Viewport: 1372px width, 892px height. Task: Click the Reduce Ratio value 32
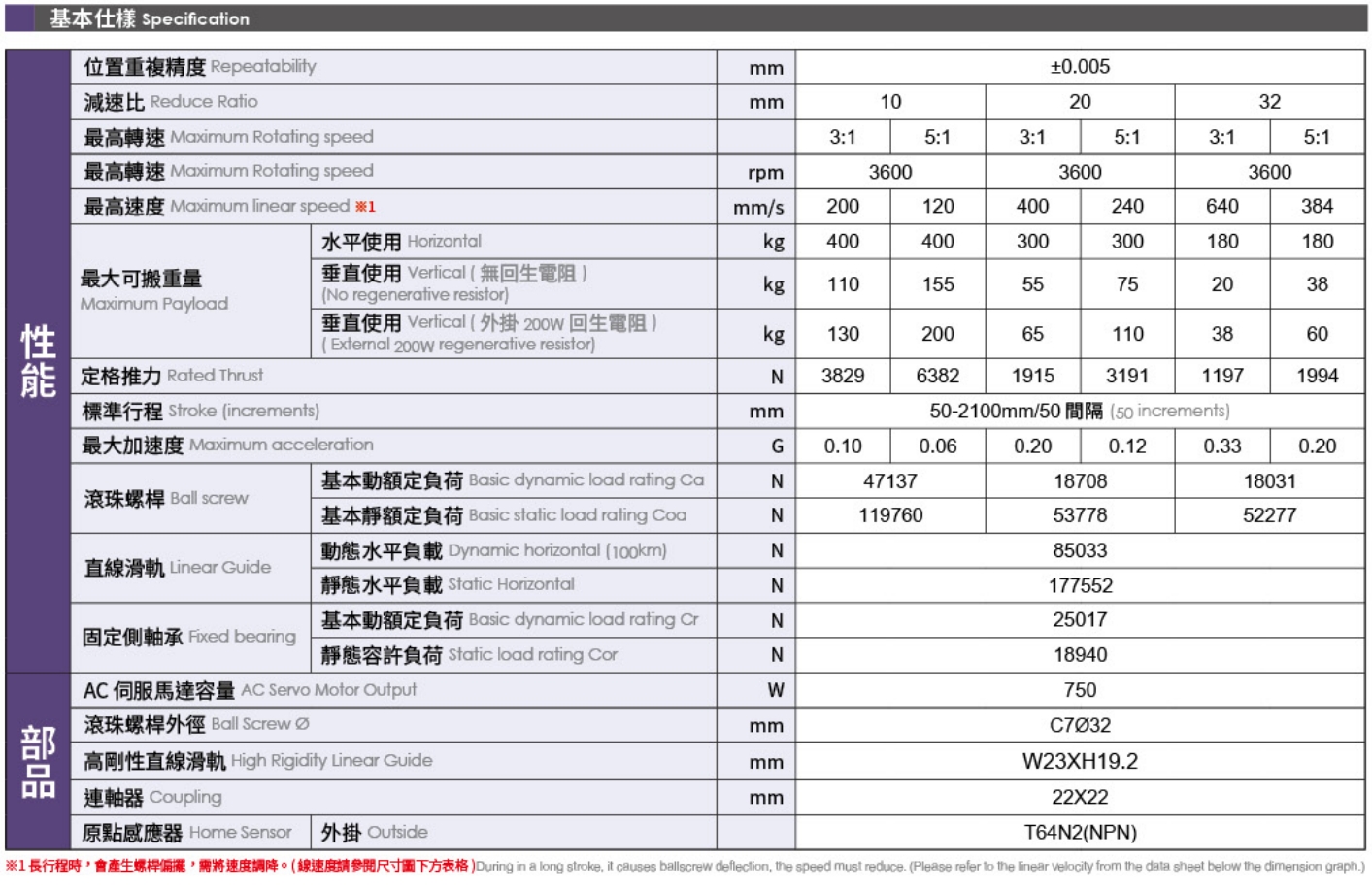[x=1272, y=101]
